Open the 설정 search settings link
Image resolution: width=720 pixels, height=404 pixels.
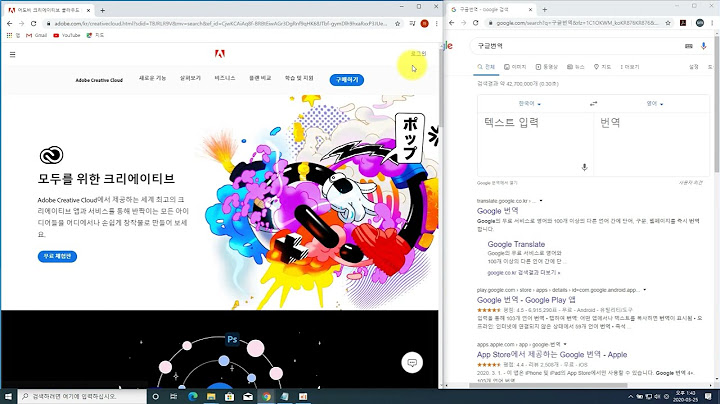pyautogui.click(x=693, y=67)
